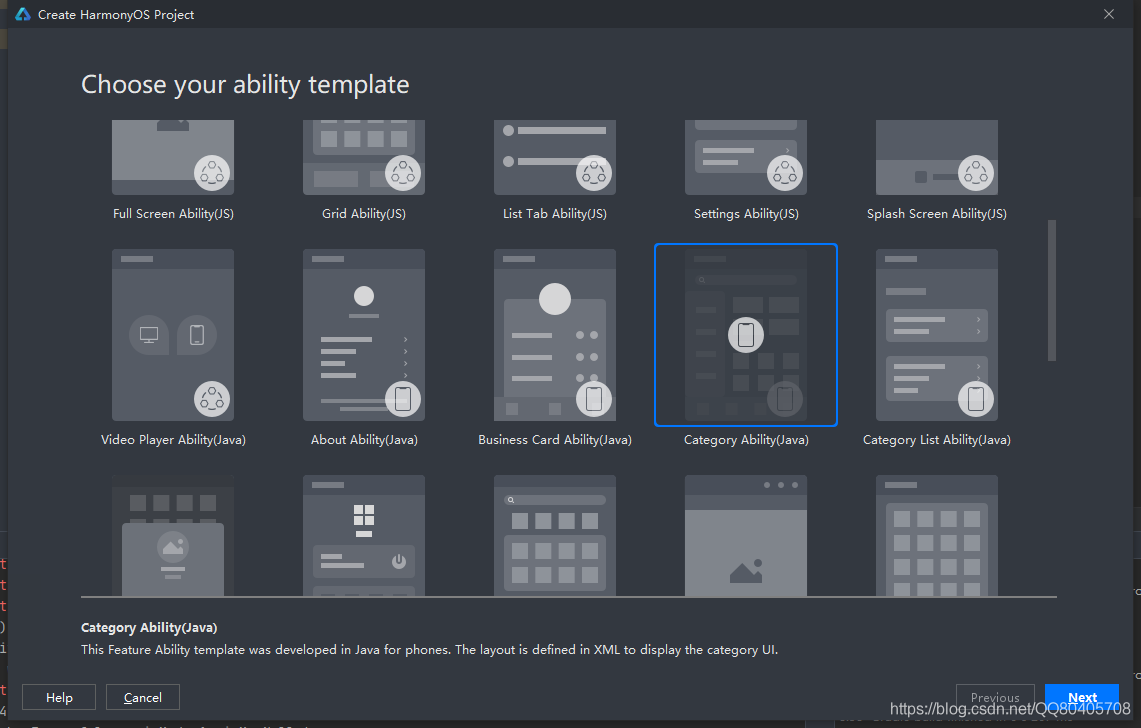This screenshot has width=1141, height=728.
Task: Click the Category List Ability(Java) label
Action: (937, 440)
